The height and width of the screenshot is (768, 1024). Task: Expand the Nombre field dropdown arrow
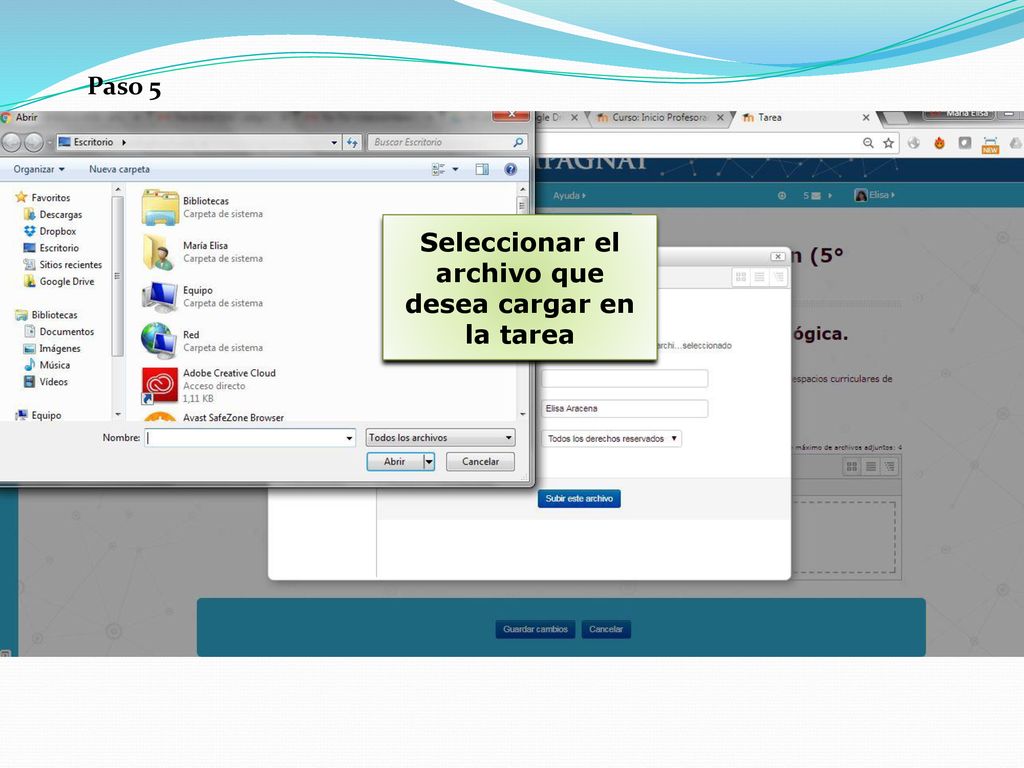tap(349, 438)
